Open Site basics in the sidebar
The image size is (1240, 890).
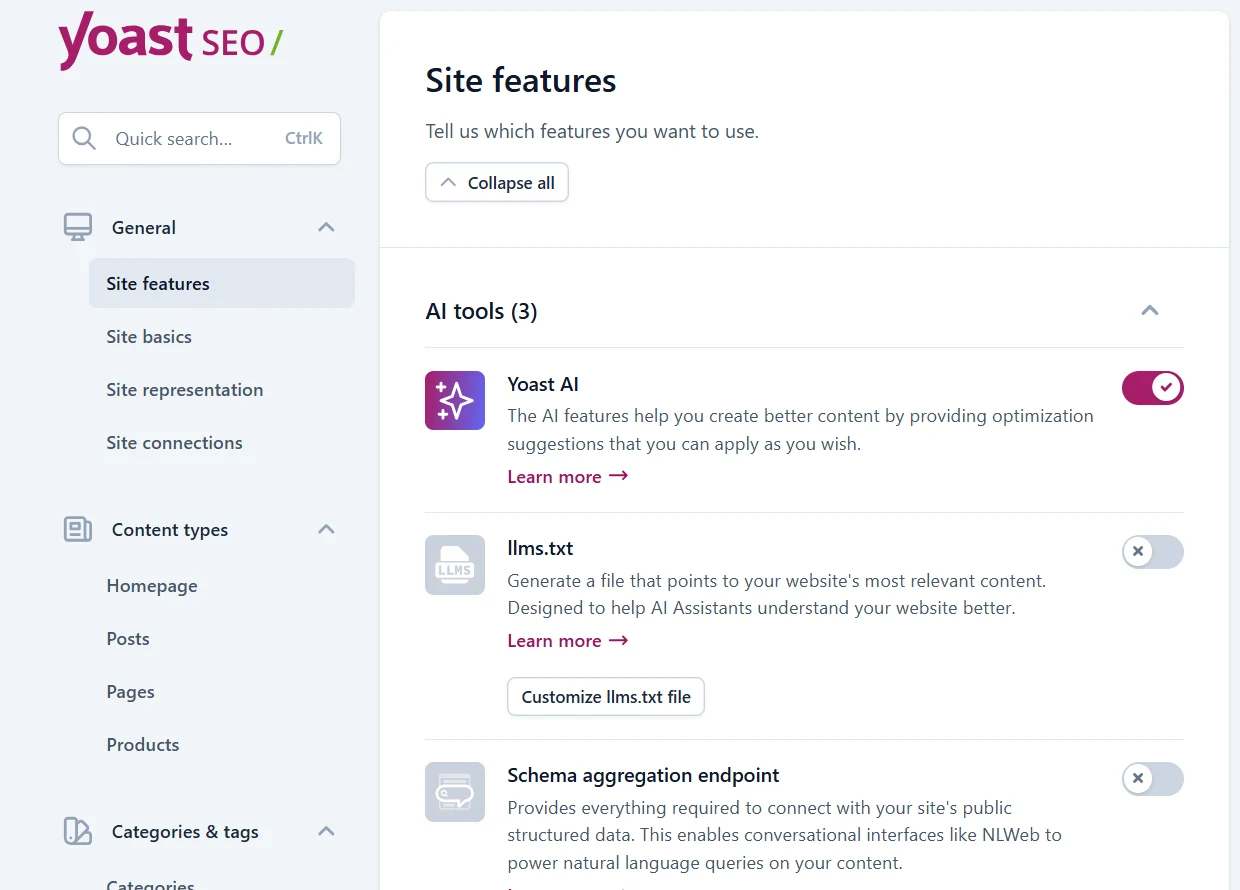click(149, 336)
